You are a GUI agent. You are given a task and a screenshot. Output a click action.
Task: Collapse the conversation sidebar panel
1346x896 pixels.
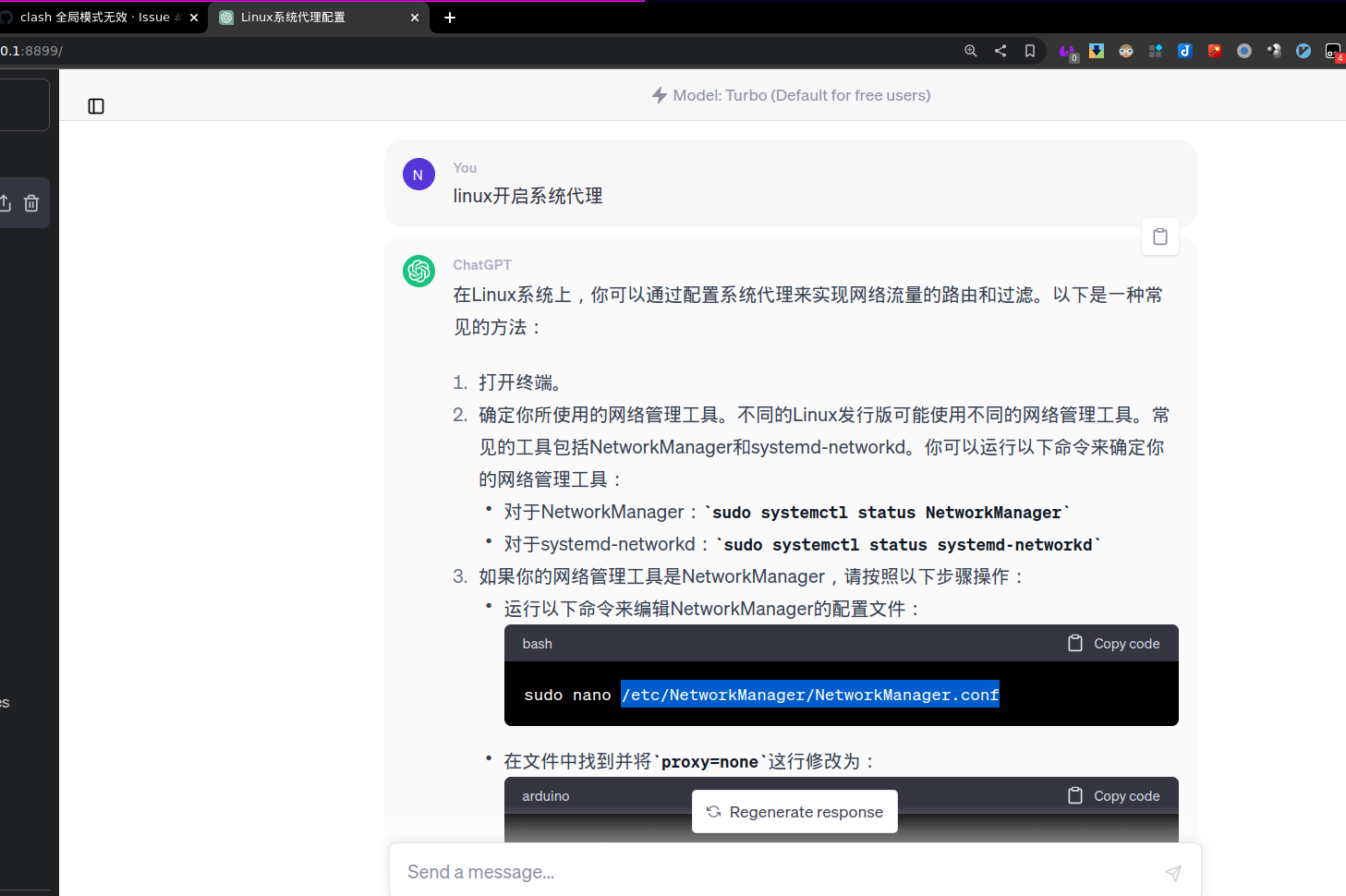96,106
